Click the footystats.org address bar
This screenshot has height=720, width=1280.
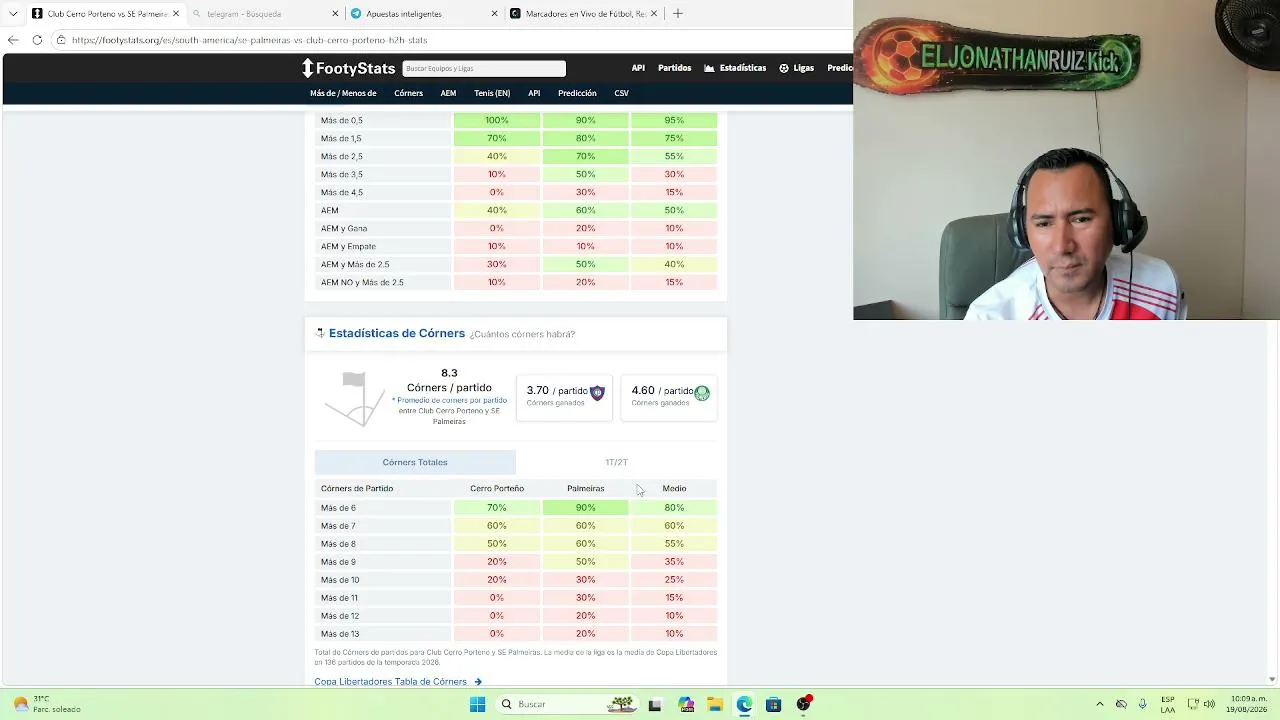click(450, 40)
